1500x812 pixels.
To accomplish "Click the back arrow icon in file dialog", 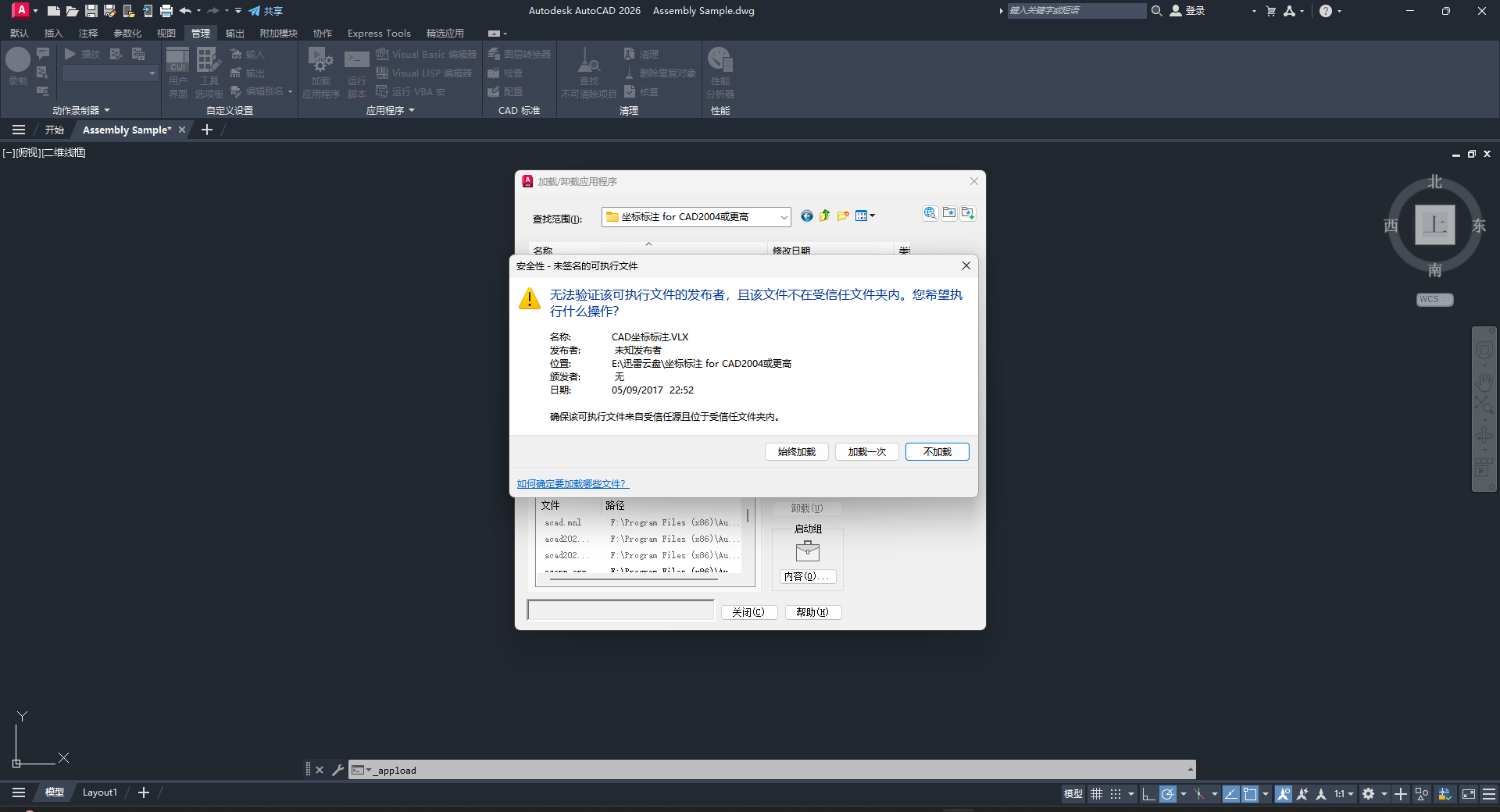I will point(807,216).
